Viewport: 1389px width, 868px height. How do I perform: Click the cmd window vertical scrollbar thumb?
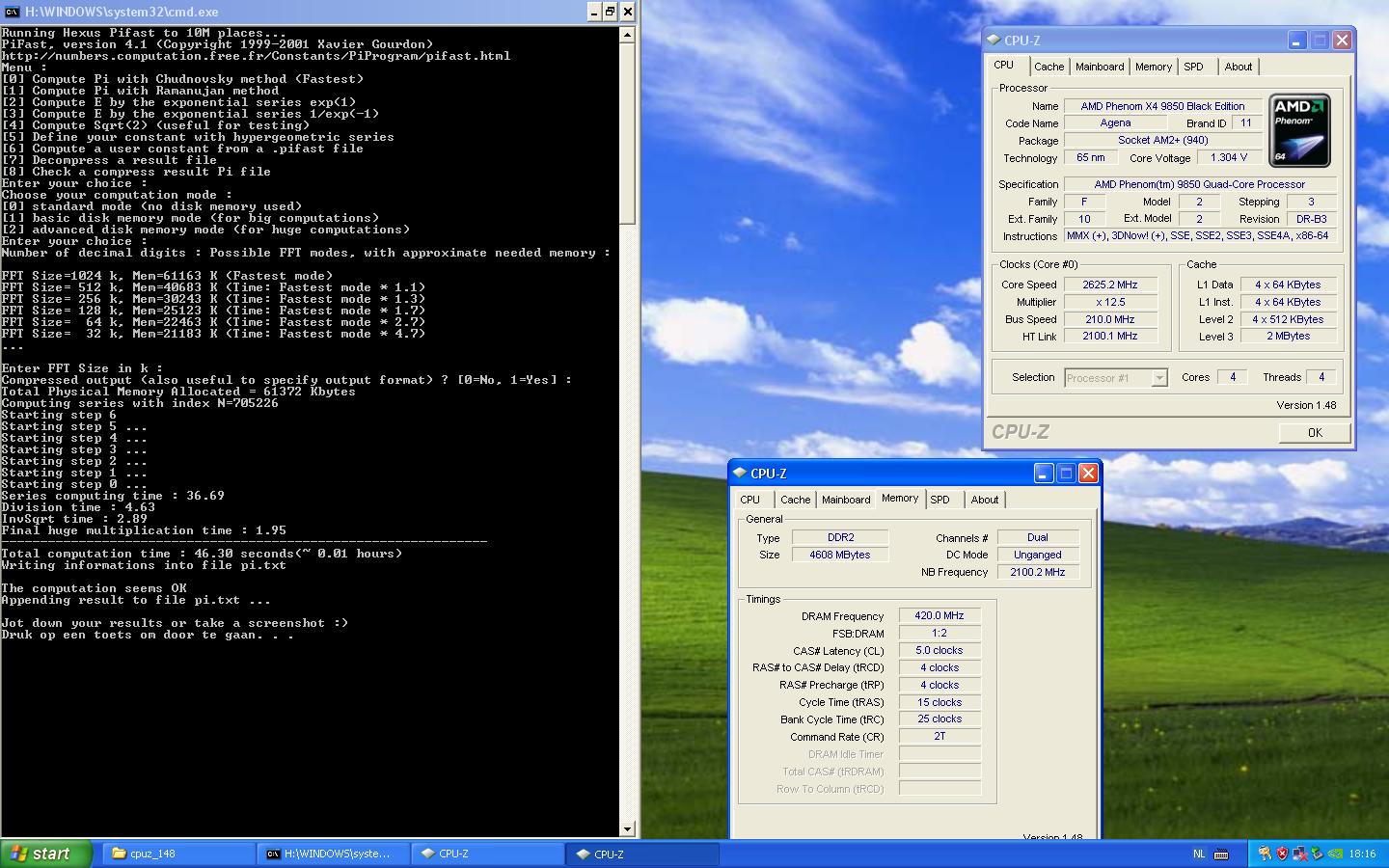pyautogui.click(x=627, y=132)
